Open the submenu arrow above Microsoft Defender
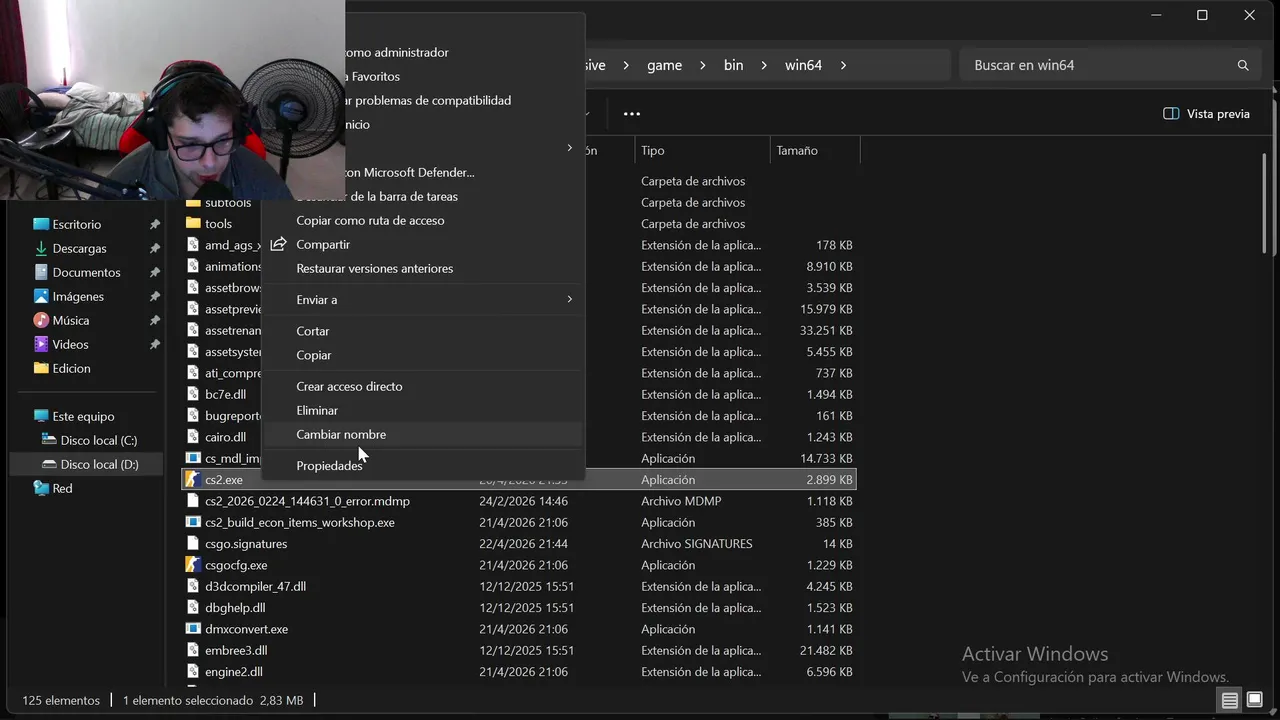Image resolution: width=1280 pixels, height=720 pixels. point(570,148)
